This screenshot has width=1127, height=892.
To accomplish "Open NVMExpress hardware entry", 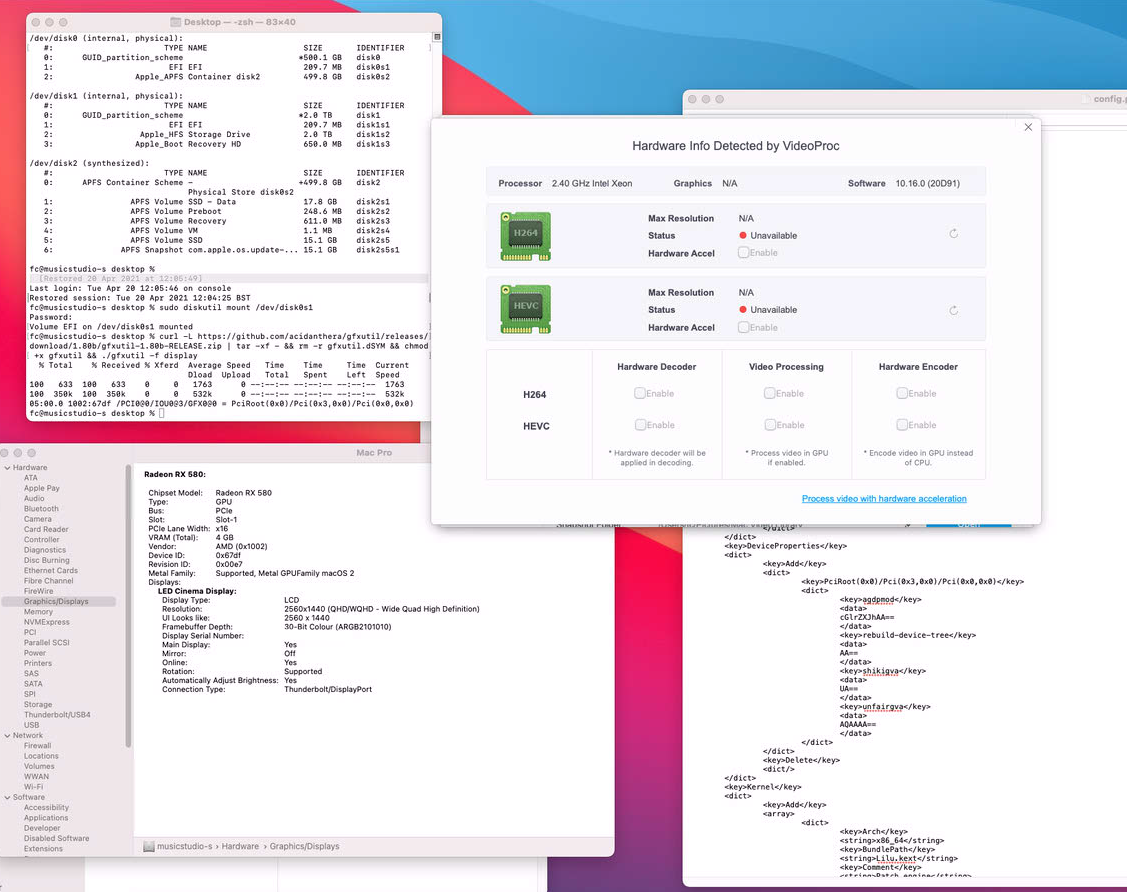I will coord(47,622).
